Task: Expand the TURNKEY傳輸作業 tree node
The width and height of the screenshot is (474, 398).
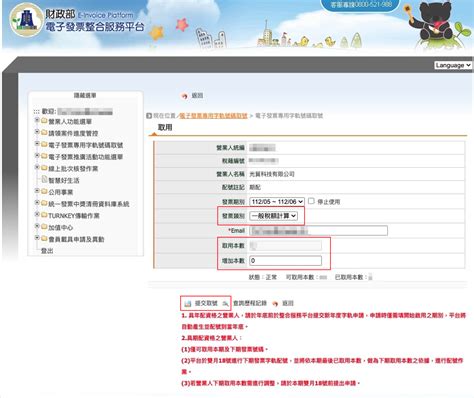Action: tap(37, 214)
